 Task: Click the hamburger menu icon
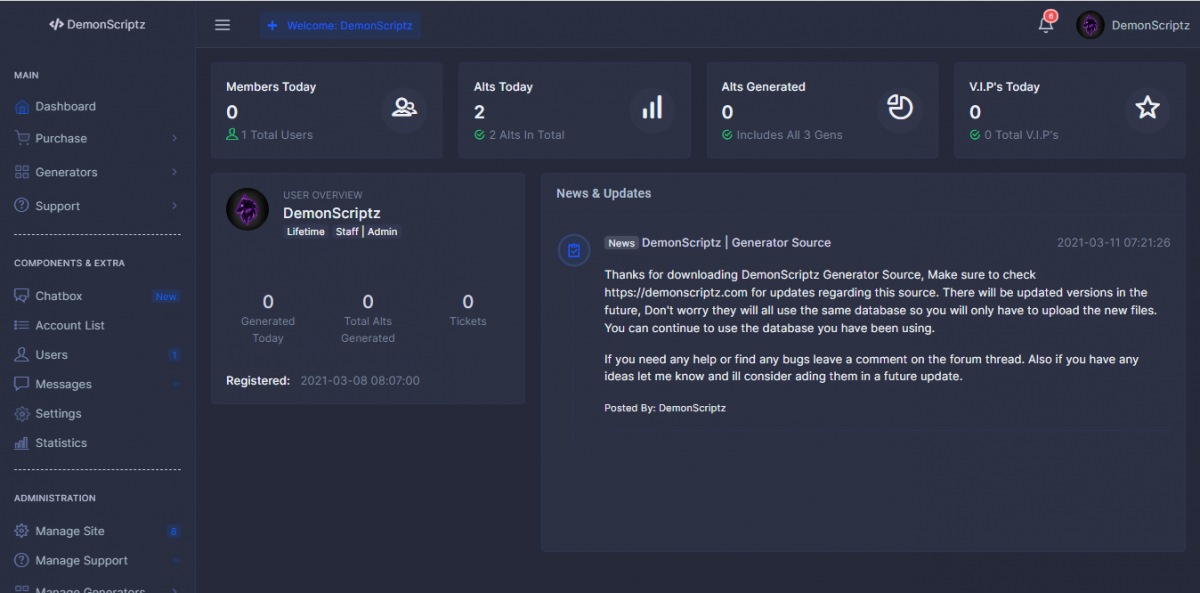tap(222, 25)
